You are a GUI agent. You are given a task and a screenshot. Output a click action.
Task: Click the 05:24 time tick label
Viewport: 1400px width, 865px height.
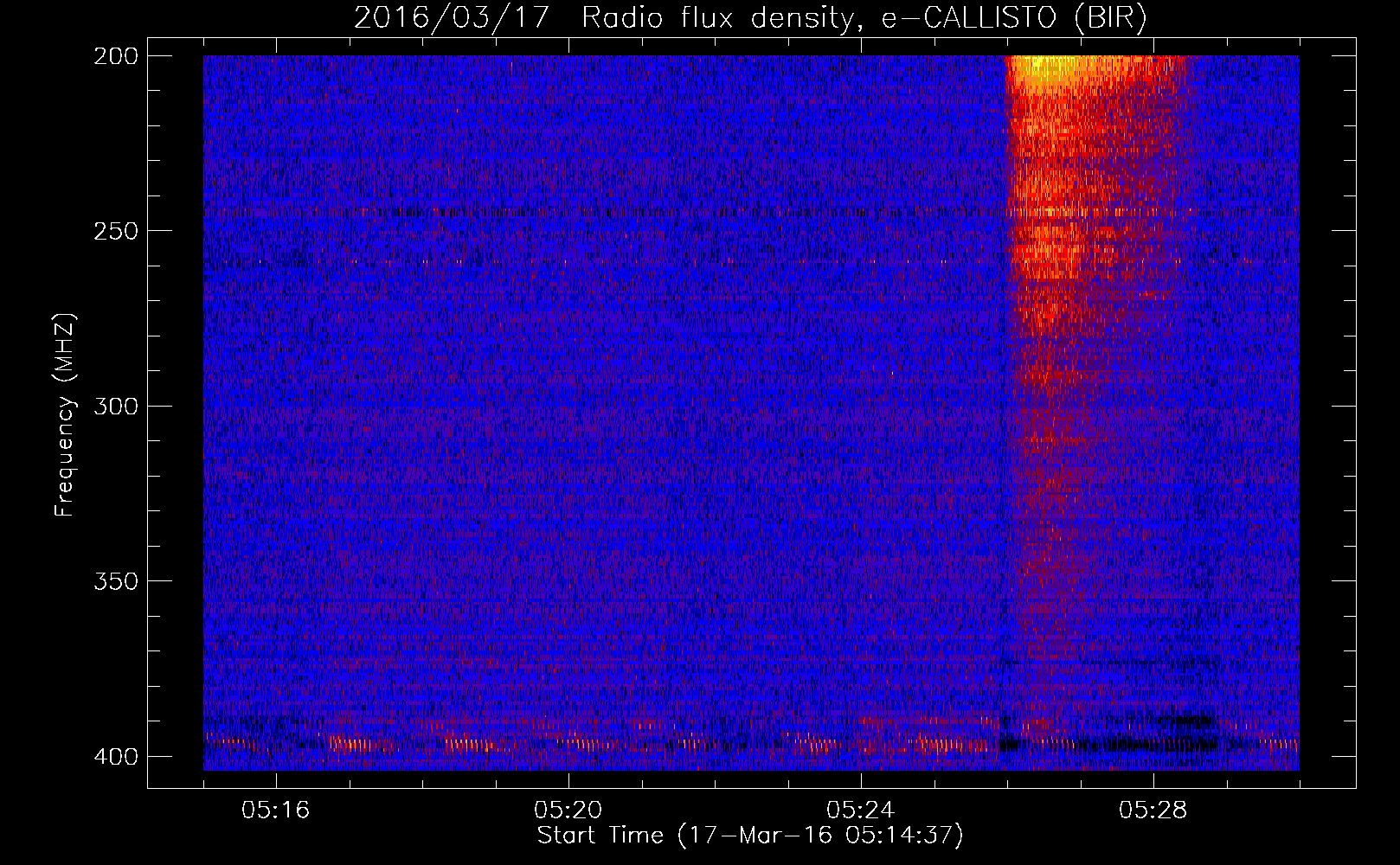point(861,810)
